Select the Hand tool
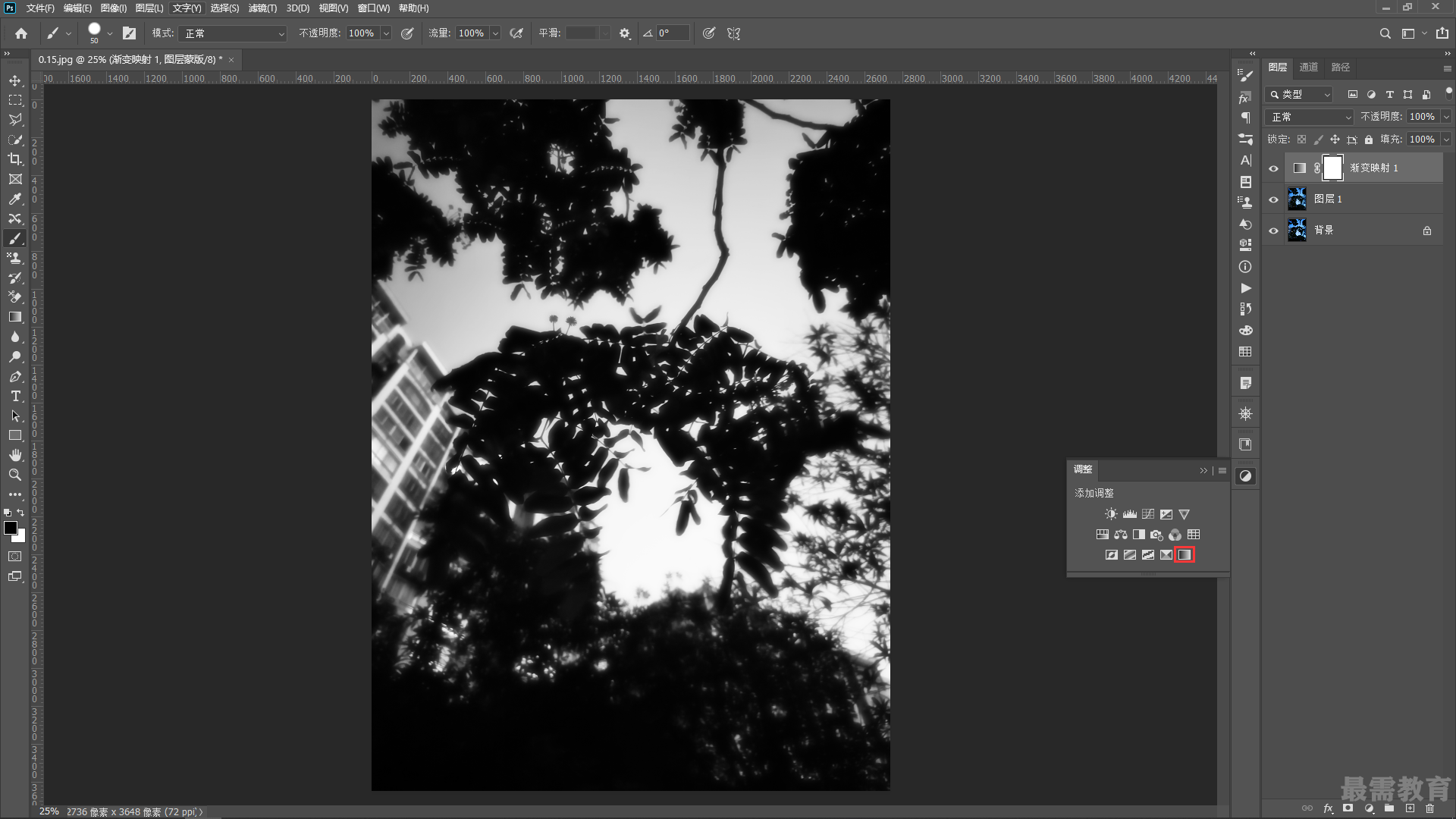 [x=15, y=455]
